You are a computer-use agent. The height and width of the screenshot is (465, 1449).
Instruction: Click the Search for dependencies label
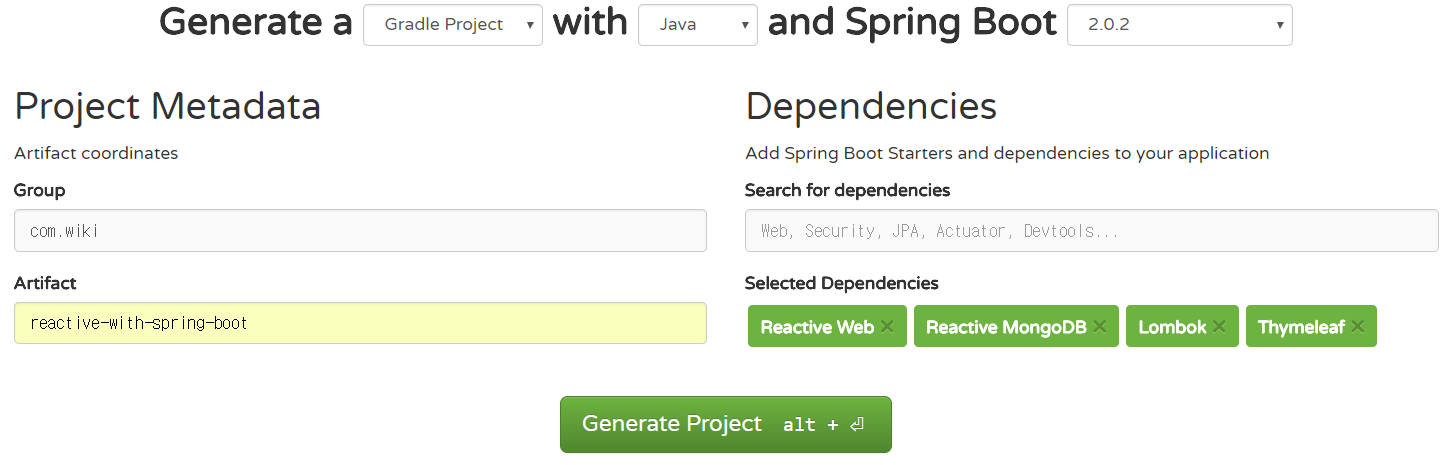tap(848, 190)
